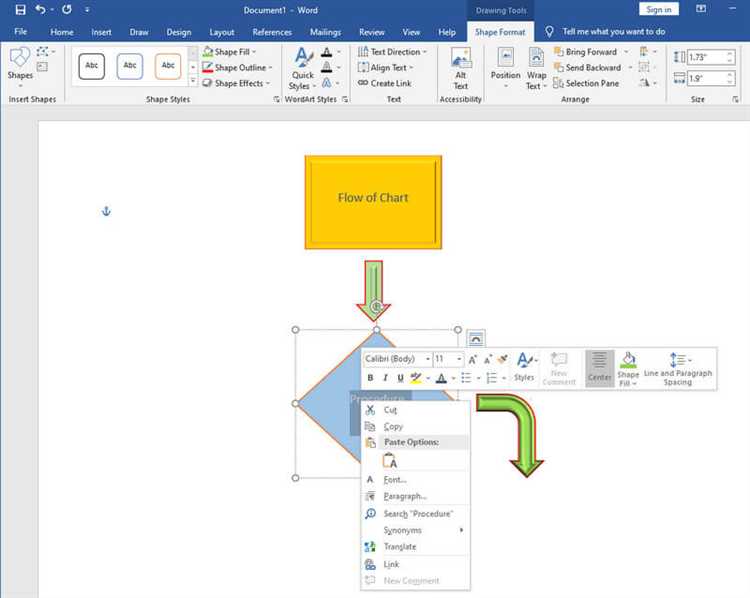
Task: Click the Tell me what you want to do box
Action: click(614, 32)
